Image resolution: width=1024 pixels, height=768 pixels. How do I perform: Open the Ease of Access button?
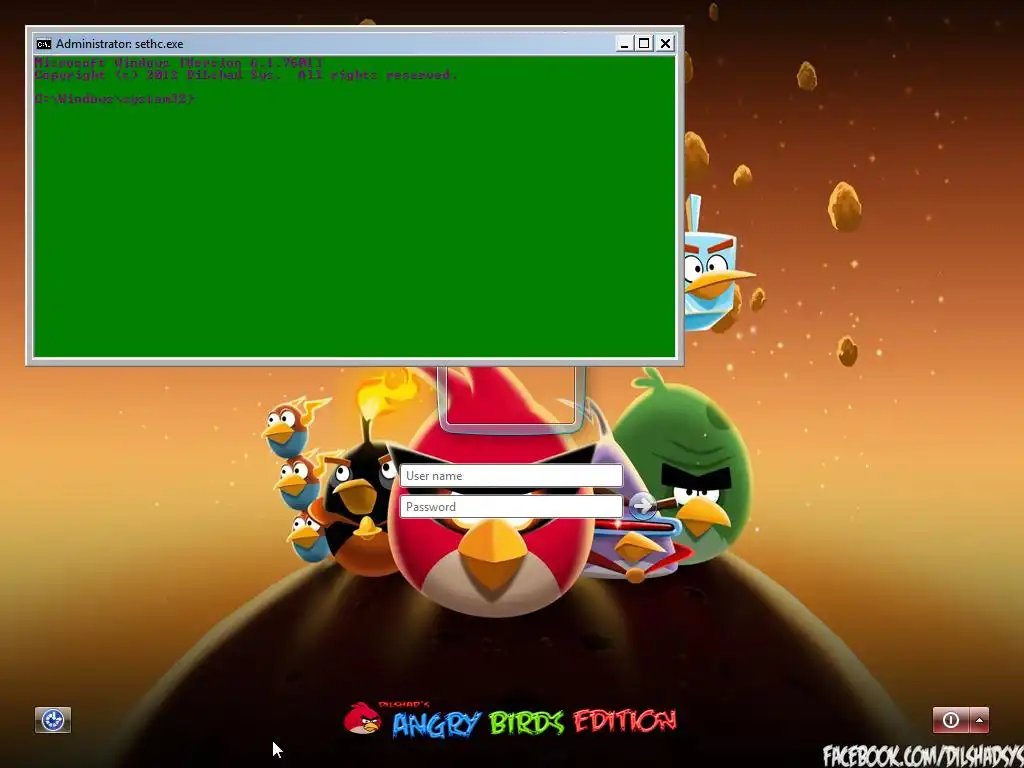(x=53, y=720)
